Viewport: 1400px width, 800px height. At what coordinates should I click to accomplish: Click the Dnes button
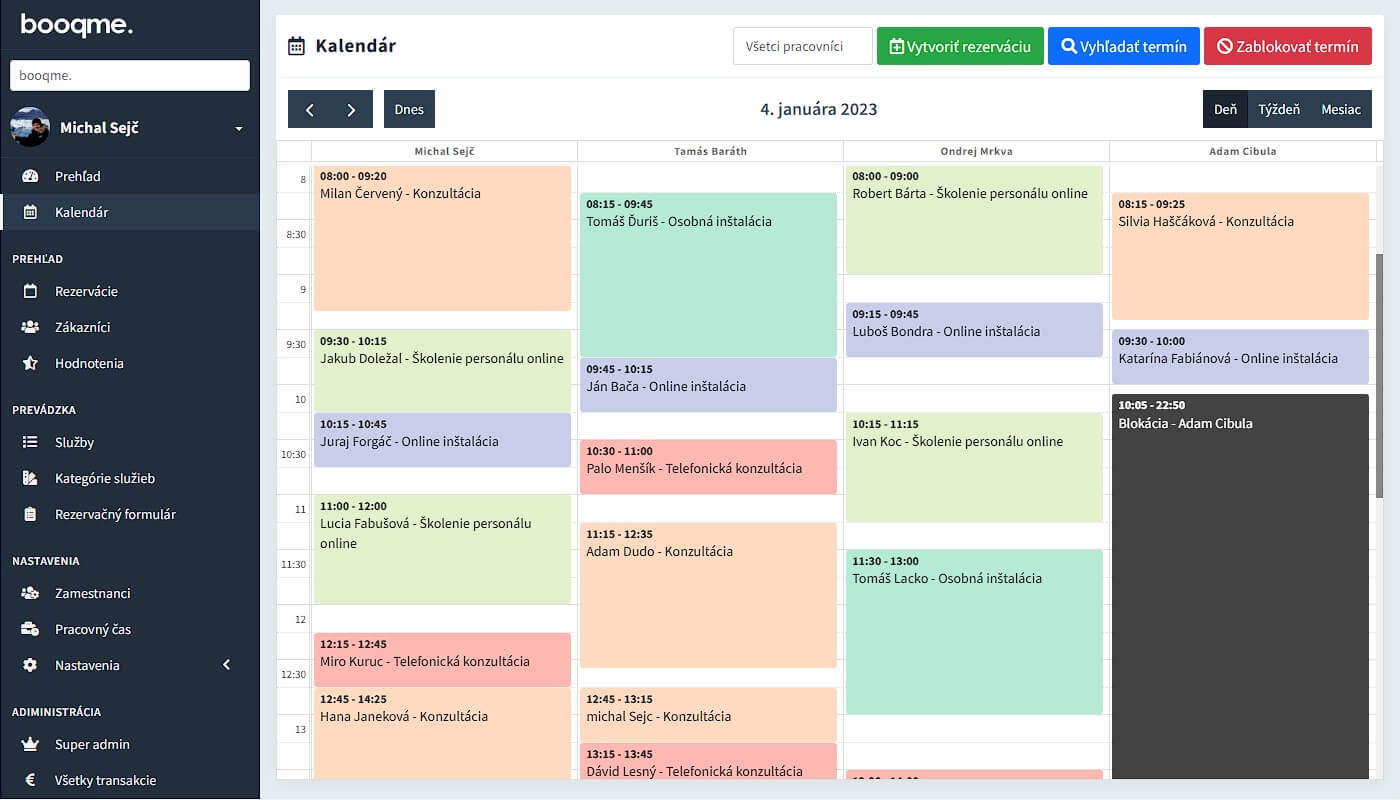click(409, 109)
